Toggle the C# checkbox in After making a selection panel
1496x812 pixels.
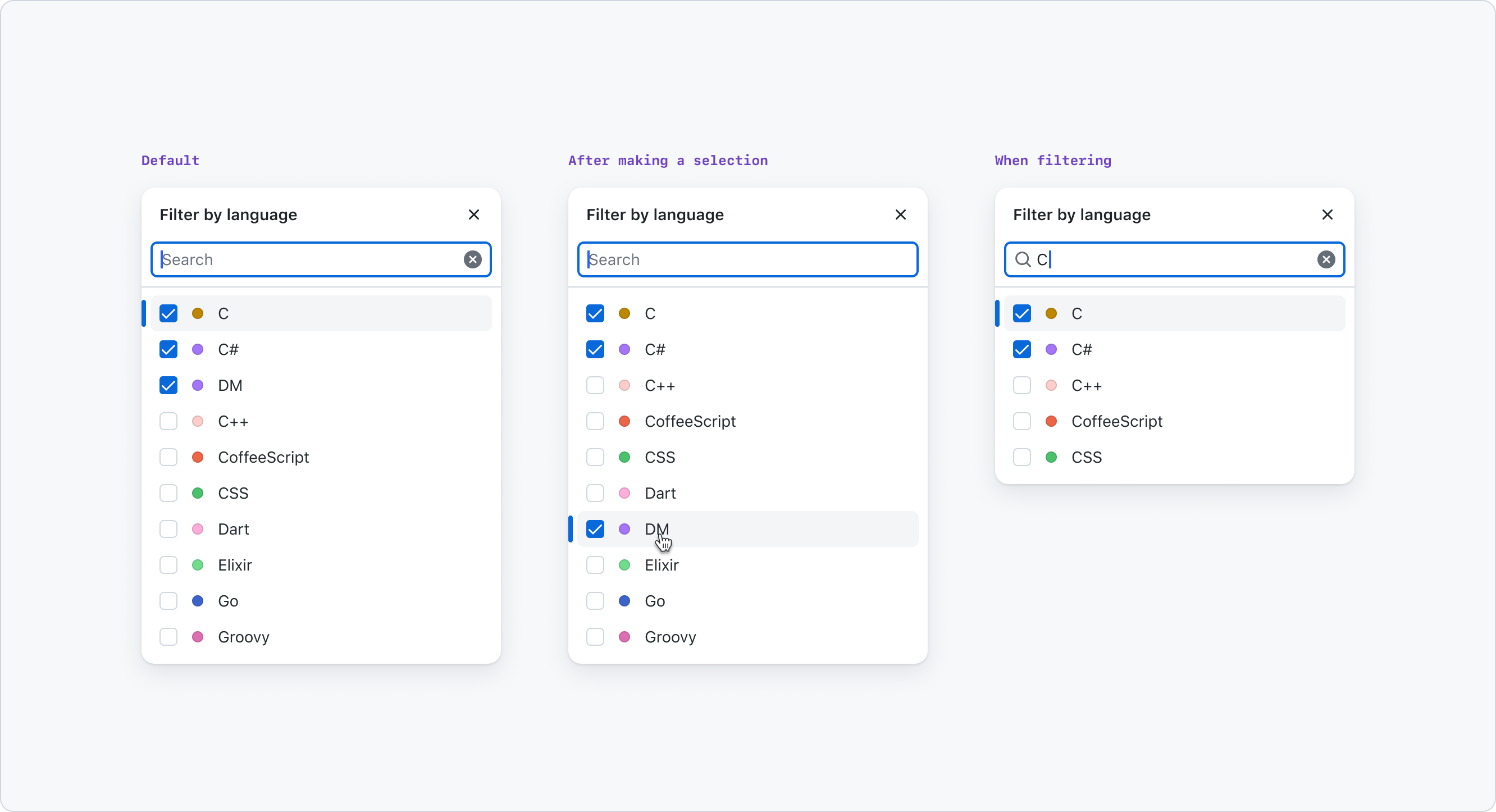point(595,349)
